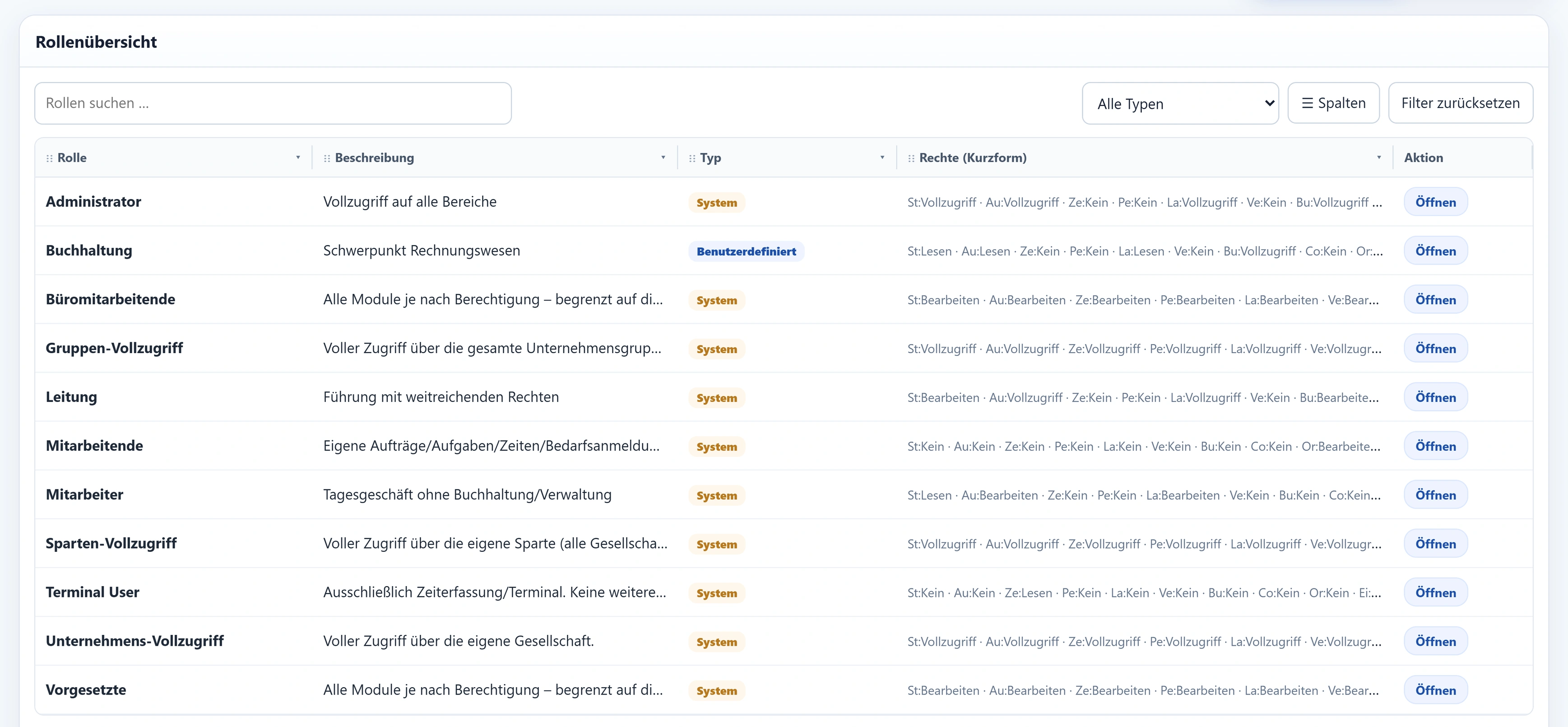Select the Mitarbeiter role name
1568x727 pixels.
pyautogui.click(x=84, y=494)
